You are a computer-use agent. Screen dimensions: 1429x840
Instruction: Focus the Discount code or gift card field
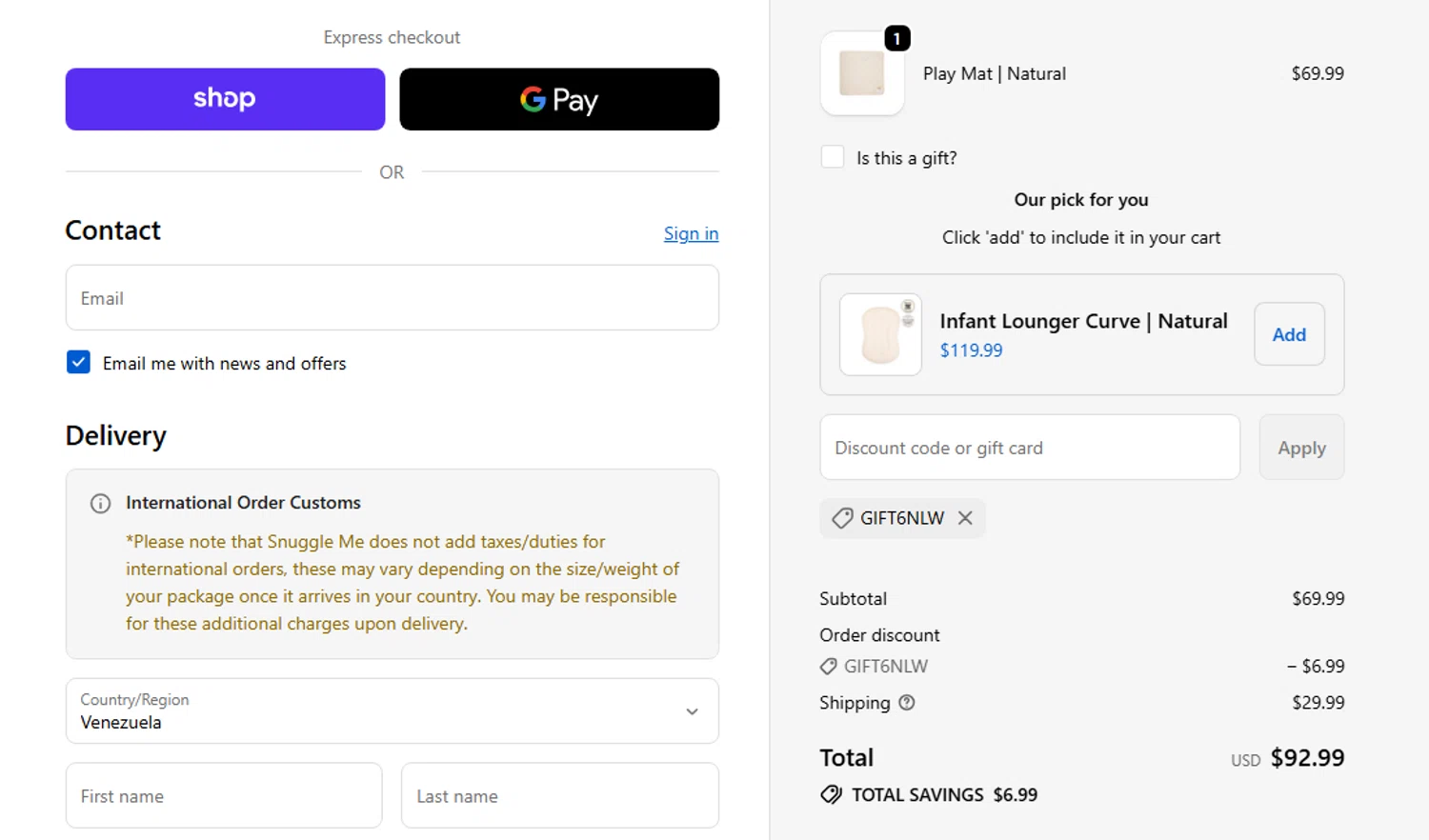pos(1030,448)
